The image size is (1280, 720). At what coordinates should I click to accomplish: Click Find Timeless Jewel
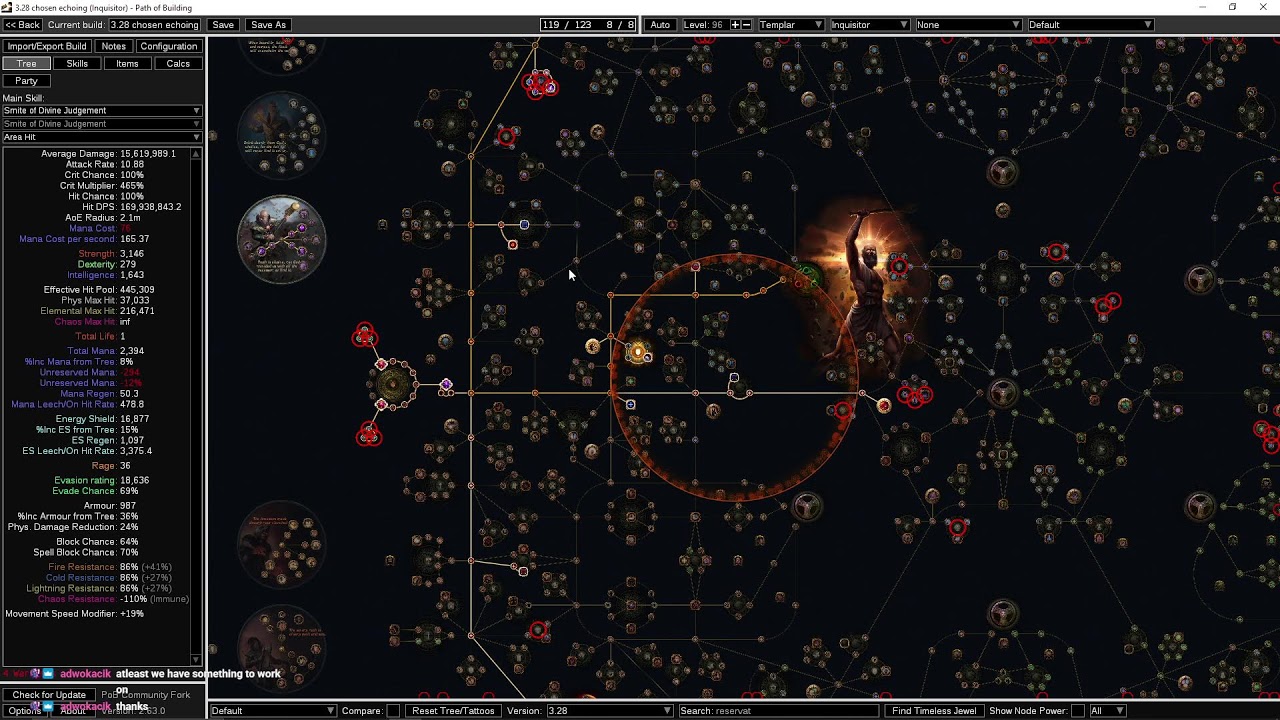[934, 710]
